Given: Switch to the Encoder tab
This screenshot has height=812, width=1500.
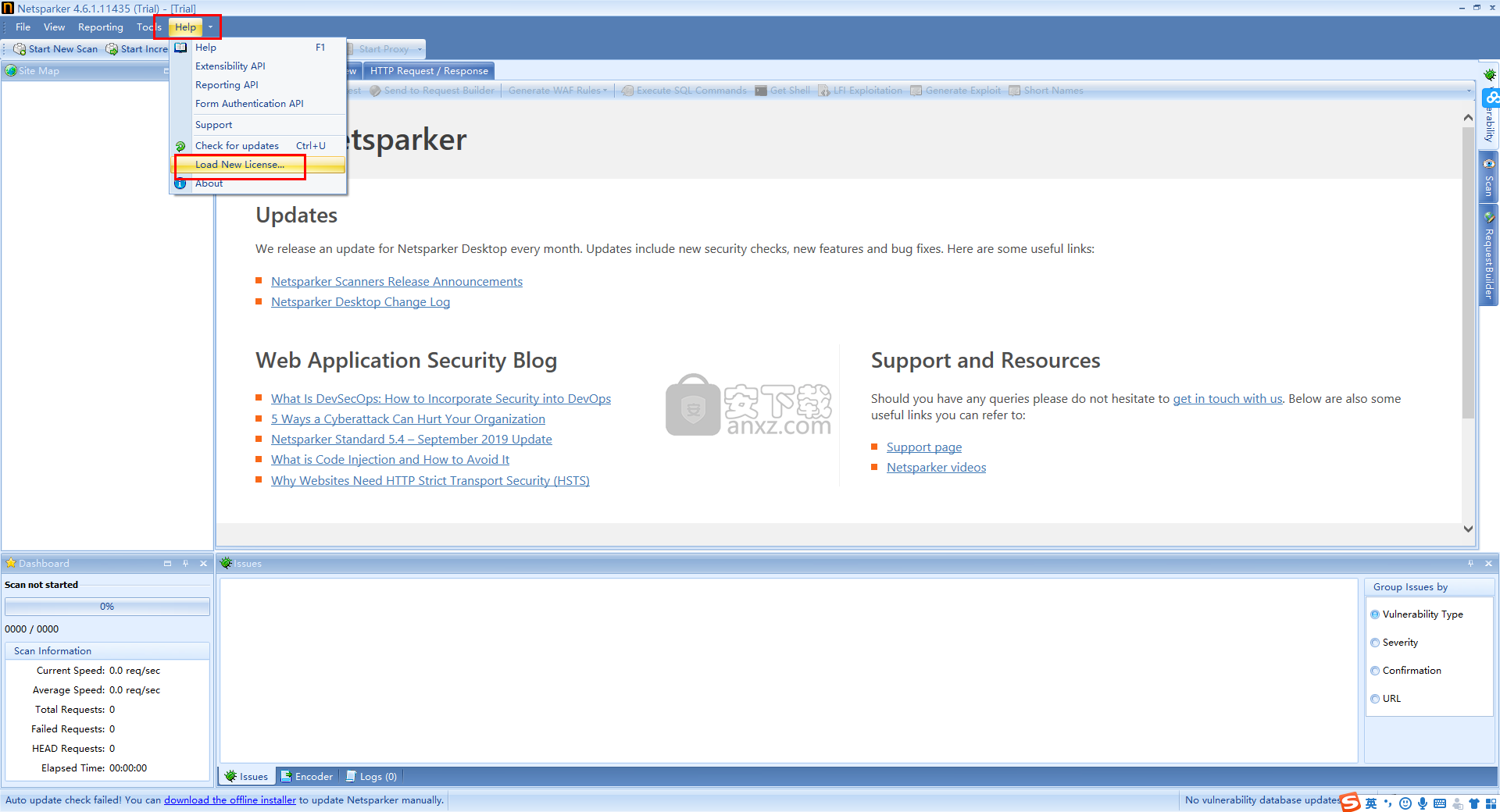Looking at the screenshot, I should pyautogui.click(x=307, y=776).
